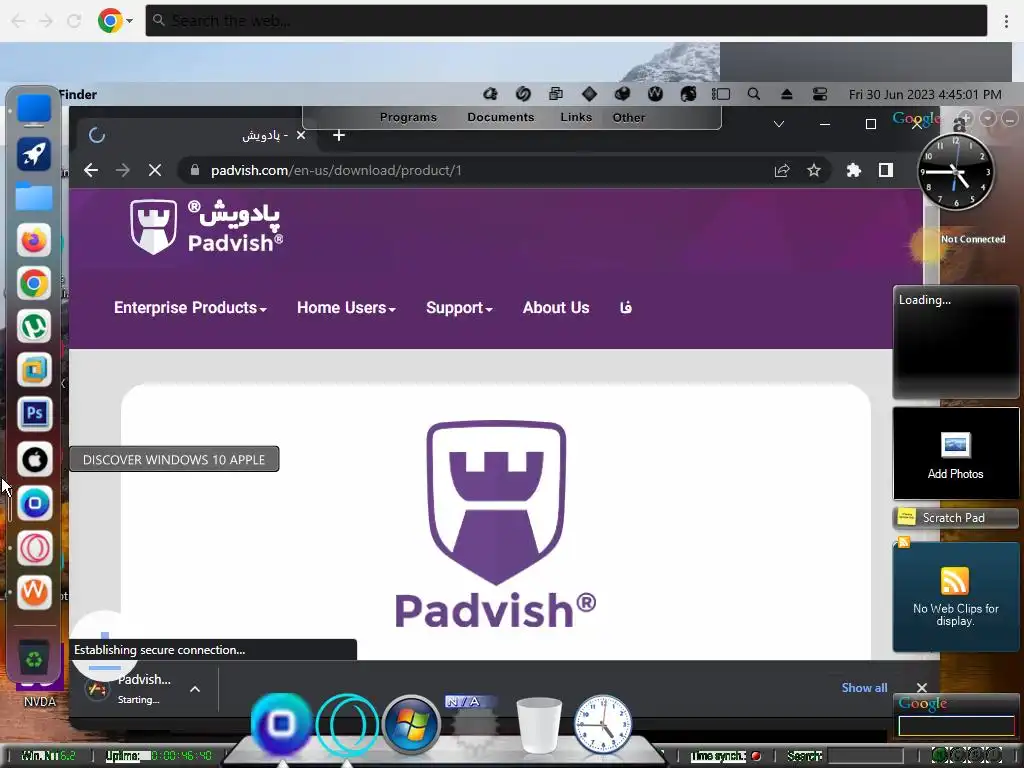Select the پادویش browser tab
1024x768 pixels.
click(196, 135)
